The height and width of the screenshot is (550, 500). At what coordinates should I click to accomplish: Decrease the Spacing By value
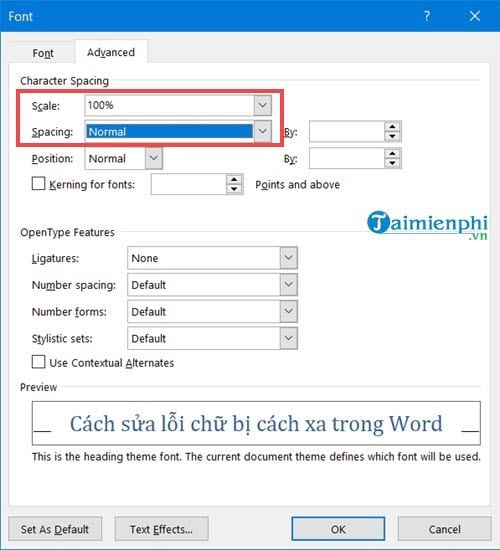(392, 136)
